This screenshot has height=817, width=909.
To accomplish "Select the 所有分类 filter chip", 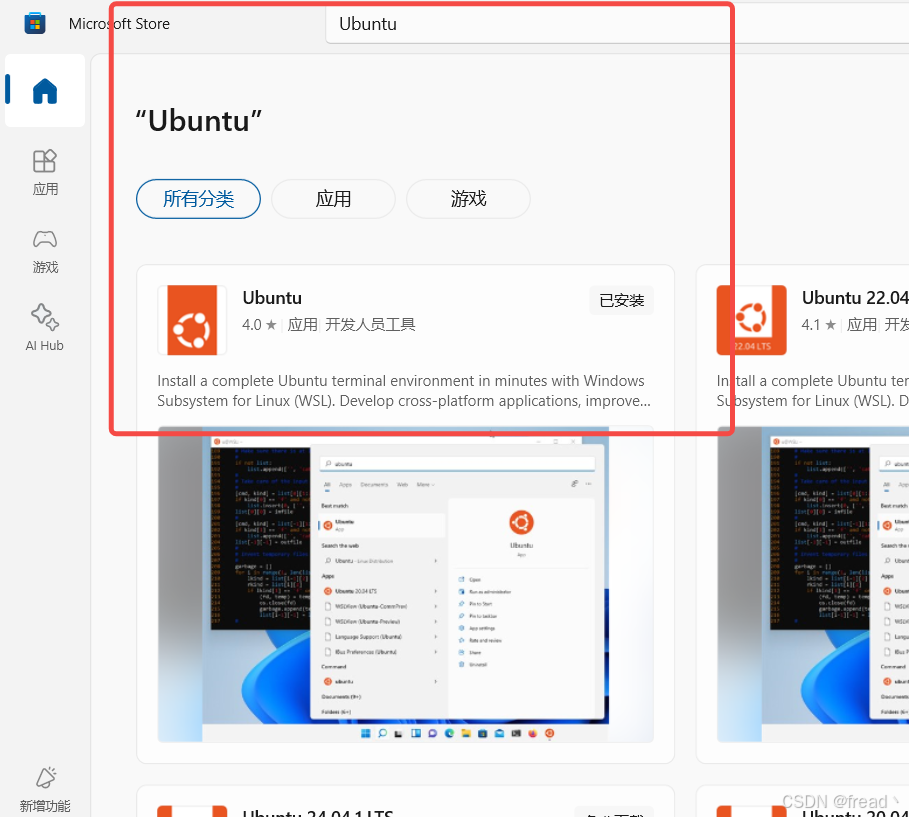I will pos(198,199).
